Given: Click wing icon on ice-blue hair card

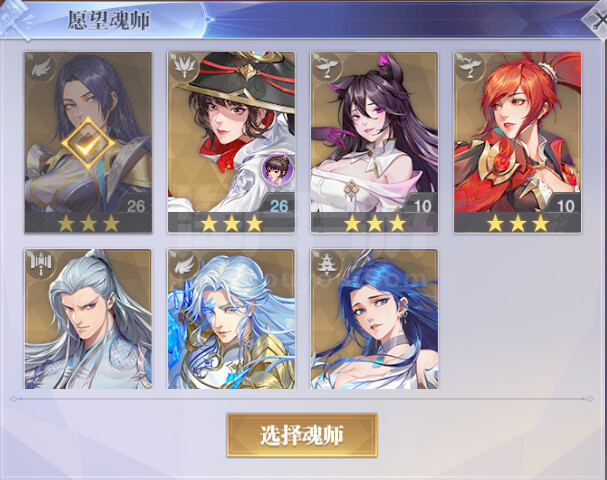Looking at the screenshot, I should click(184, 265).
